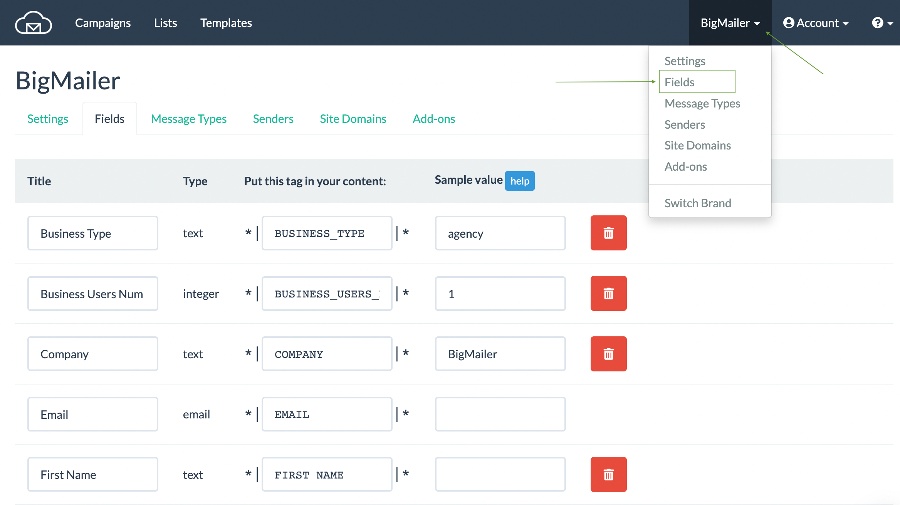This screenshot has height=505, width=900.
Task: Click the BUSINESS_USERS_ tag field
Action: click(x=327, y=294)
